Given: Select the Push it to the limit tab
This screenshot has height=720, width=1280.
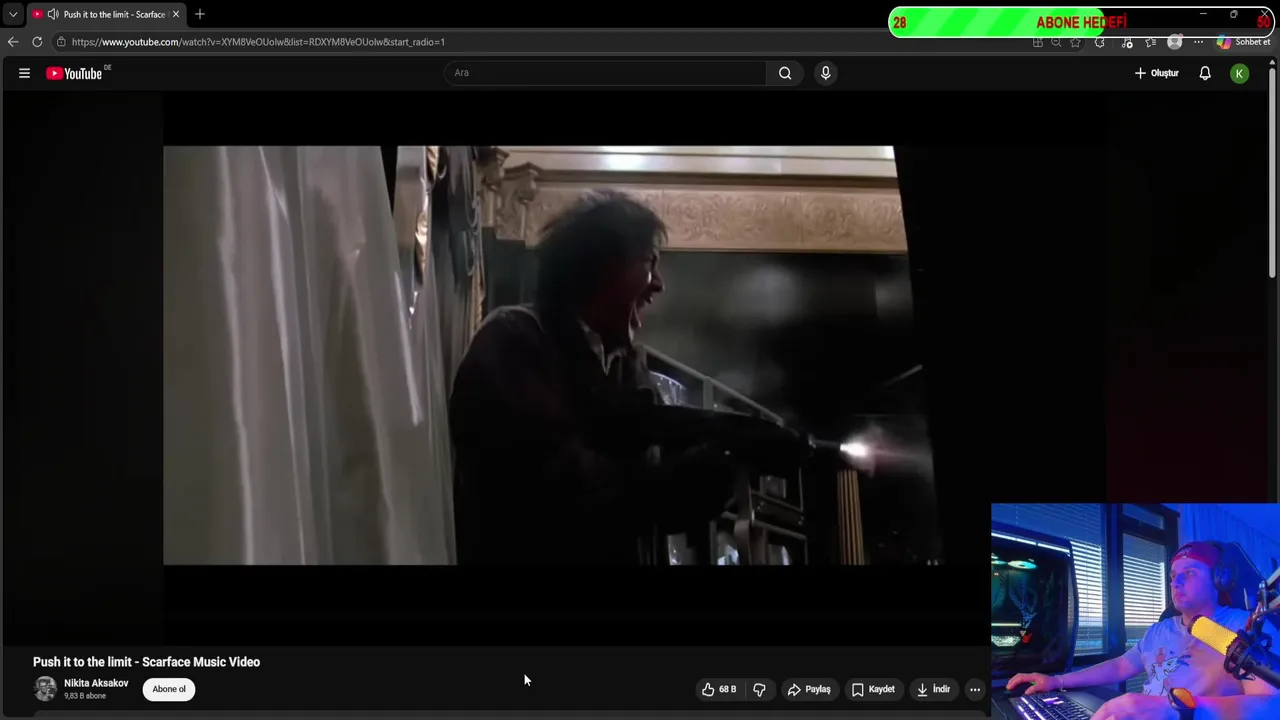Looking at the screenshot, I should (x=105, y=14).
